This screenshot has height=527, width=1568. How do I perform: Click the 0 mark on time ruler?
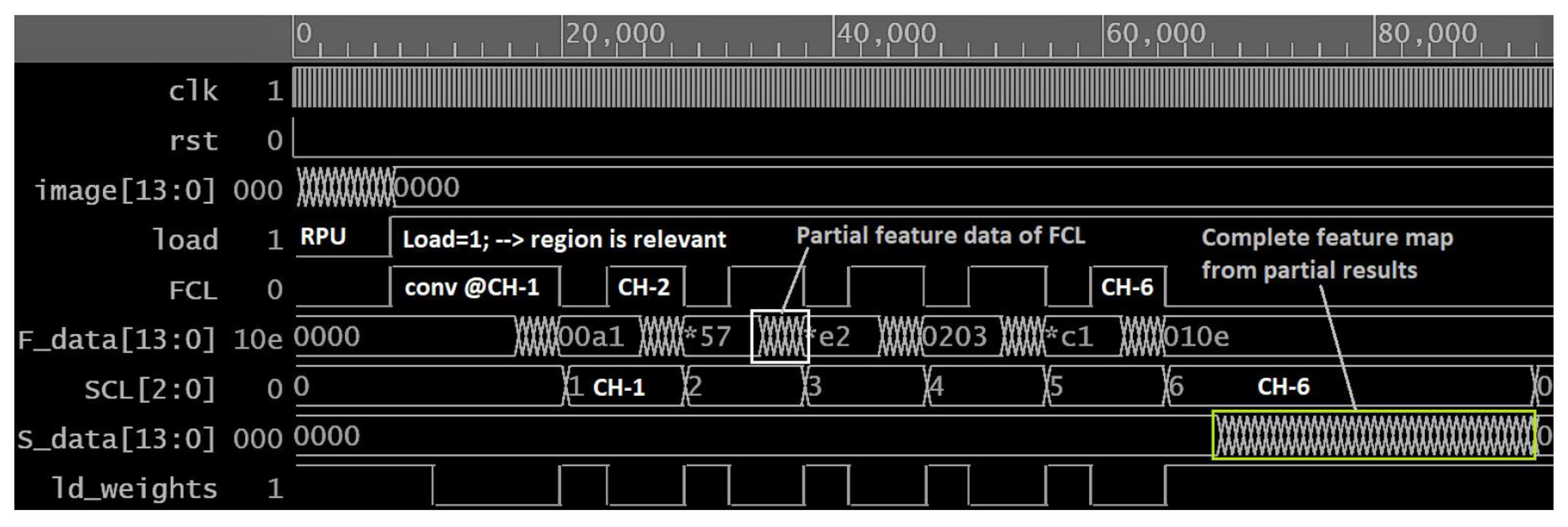[304, 34]
